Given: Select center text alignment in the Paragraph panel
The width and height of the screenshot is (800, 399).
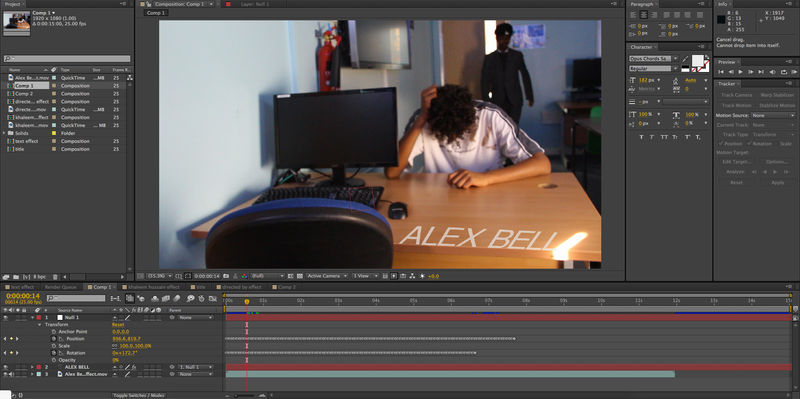Looking at the screenshot, I should click(643, 15).
